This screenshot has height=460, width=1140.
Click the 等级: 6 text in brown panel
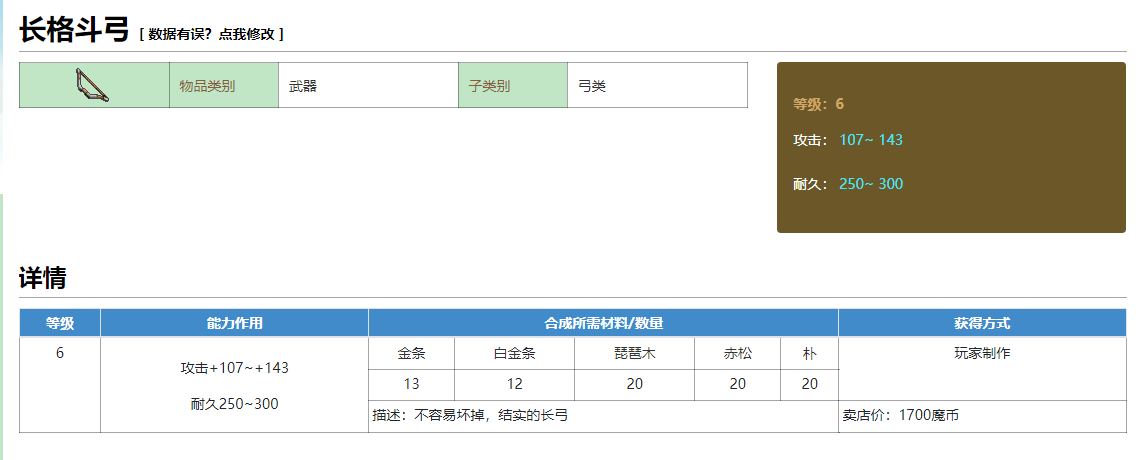(819, 104)
